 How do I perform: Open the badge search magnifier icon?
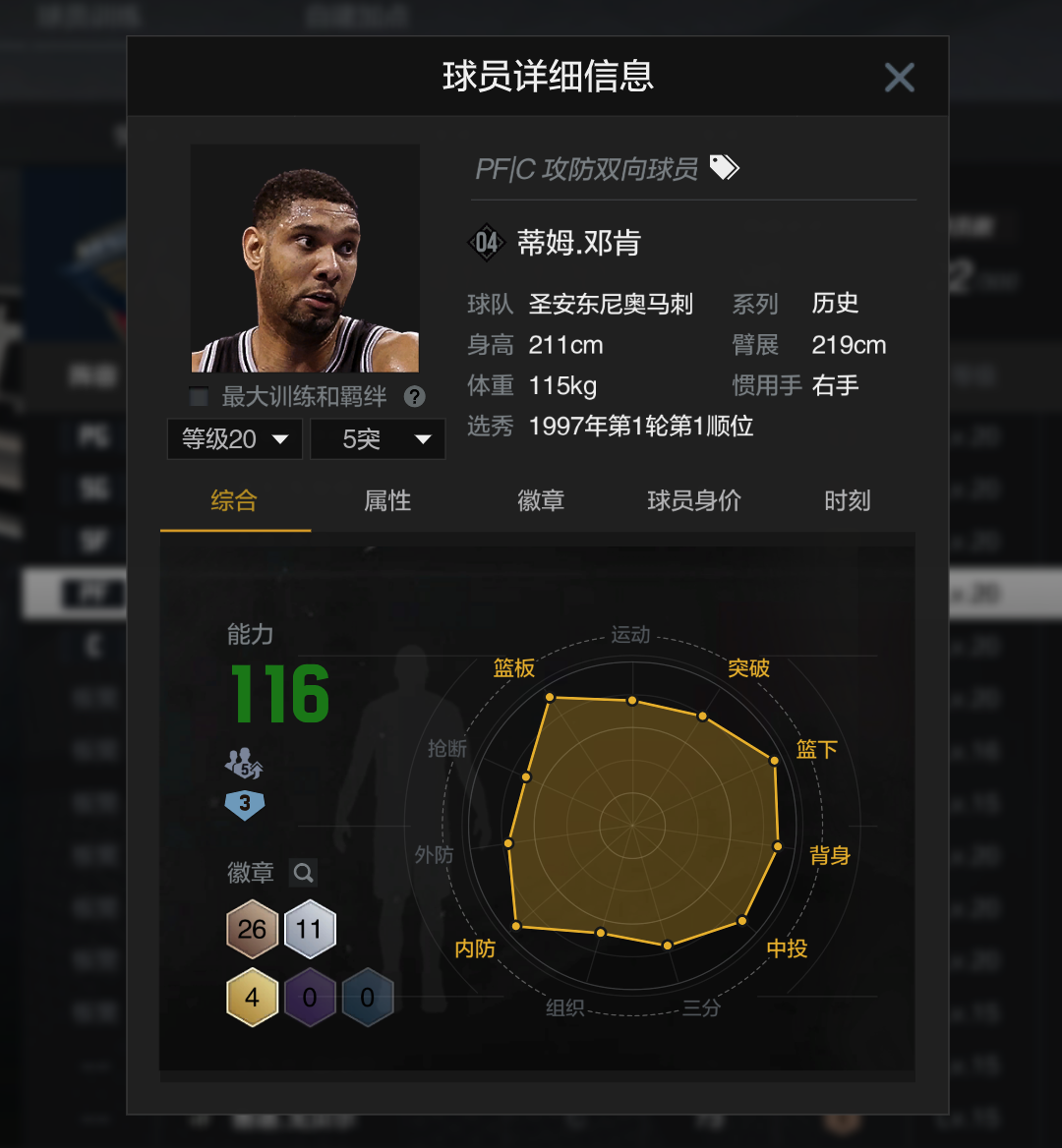point(303,873)
